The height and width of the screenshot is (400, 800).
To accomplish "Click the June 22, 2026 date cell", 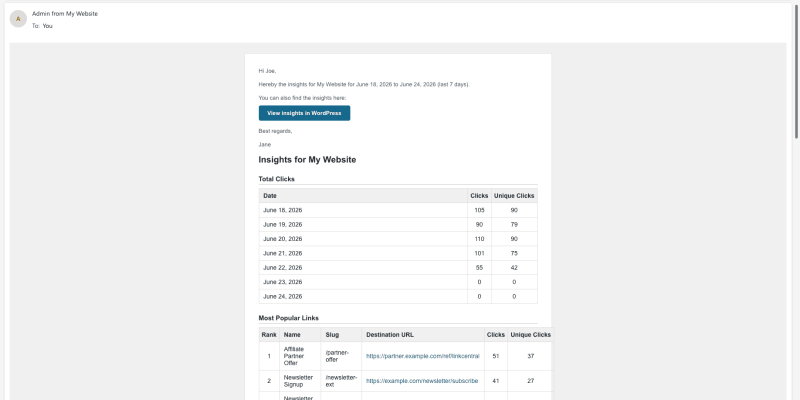I will [x=363, y=267].
